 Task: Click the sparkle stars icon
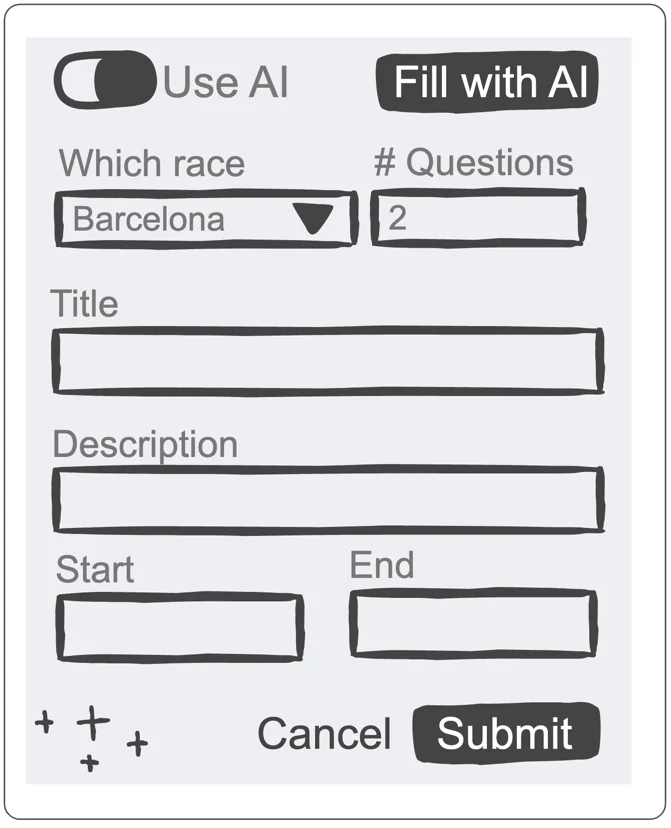click(x=92, y=738)
